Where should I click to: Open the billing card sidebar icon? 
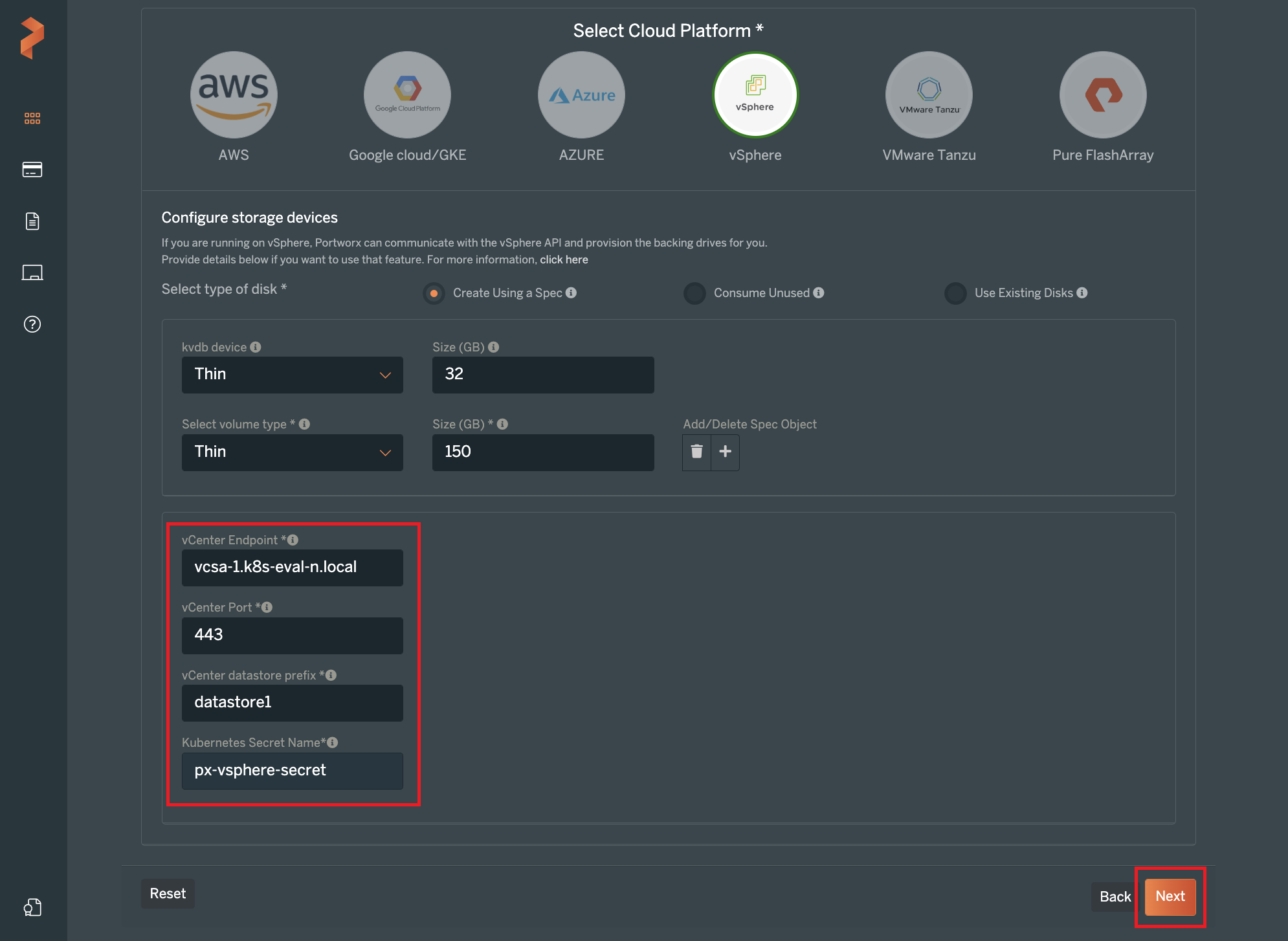[x=32, y=170]
